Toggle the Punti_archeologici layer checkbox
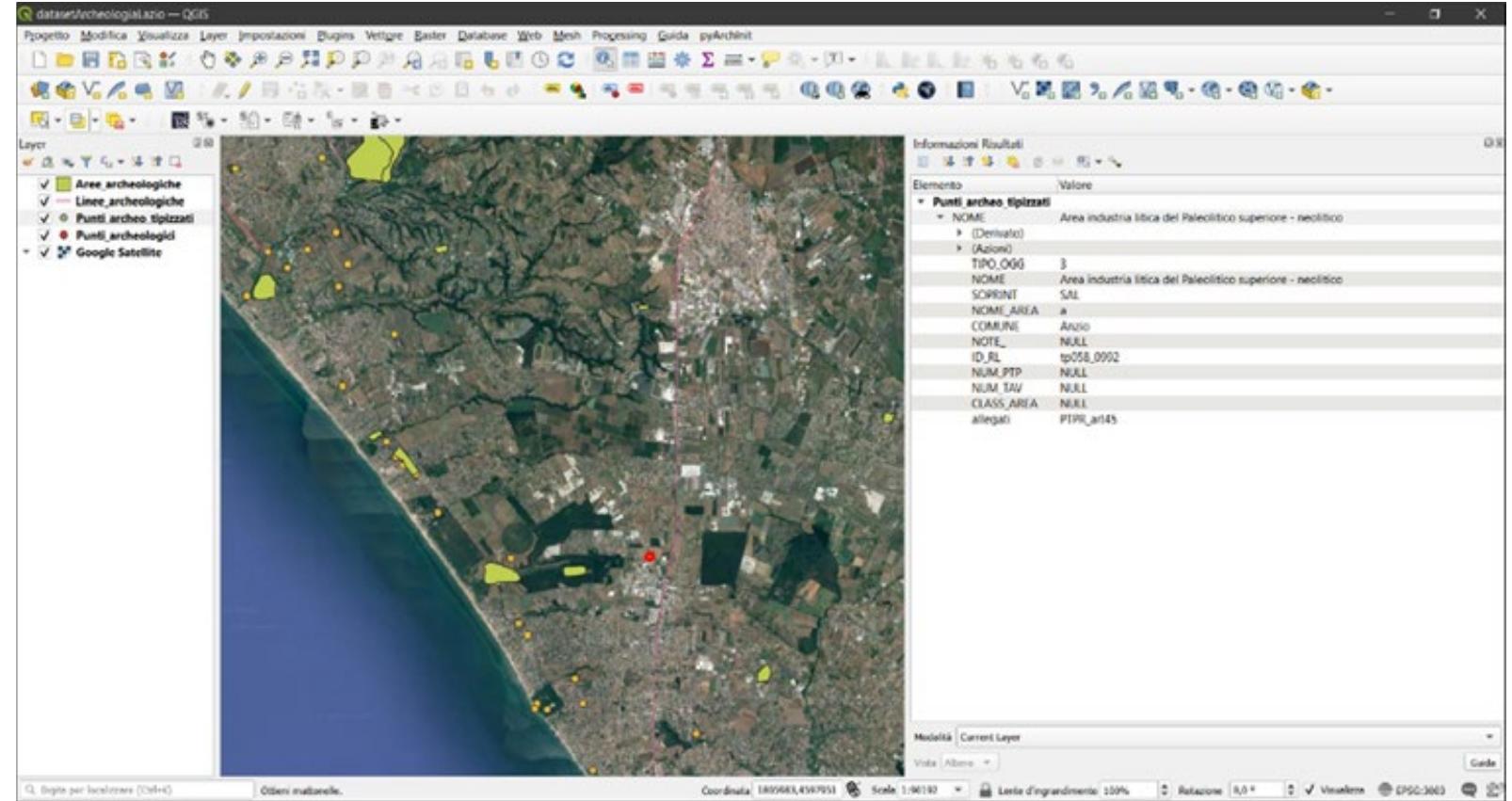Screen dimensions: 1512x801 point(44,235)
